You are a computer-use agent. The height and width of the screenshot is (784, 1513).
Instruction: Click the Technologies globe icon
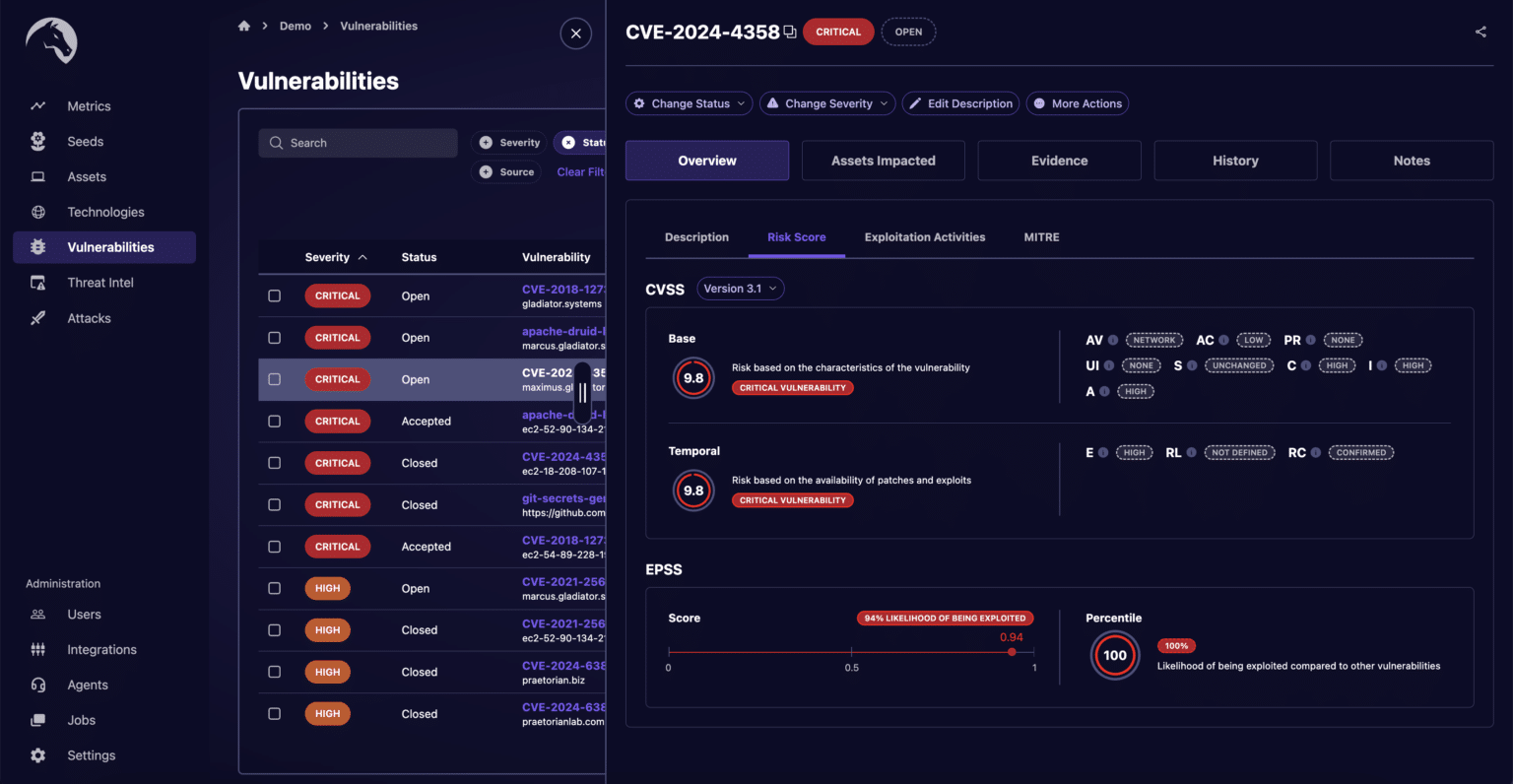[x=37, y=212]
